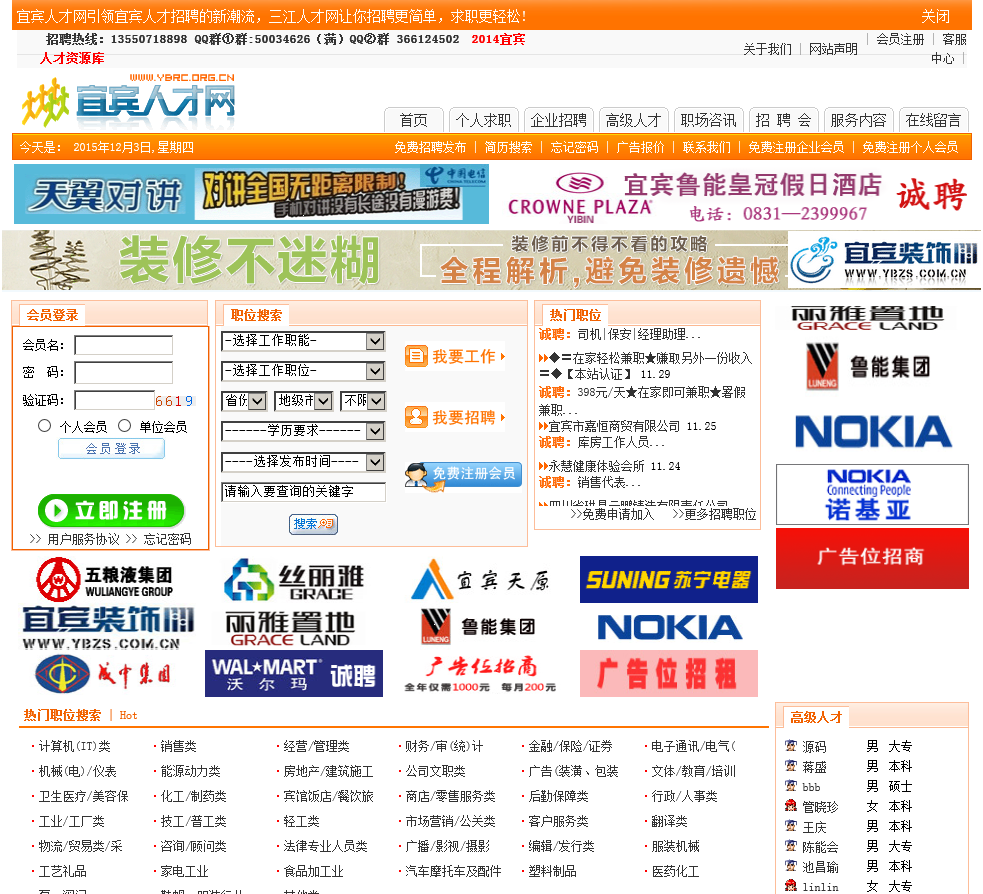Click profile icon beside 管晓珍
The height and width of the screenshot is (894, 983).
point(791,806)
